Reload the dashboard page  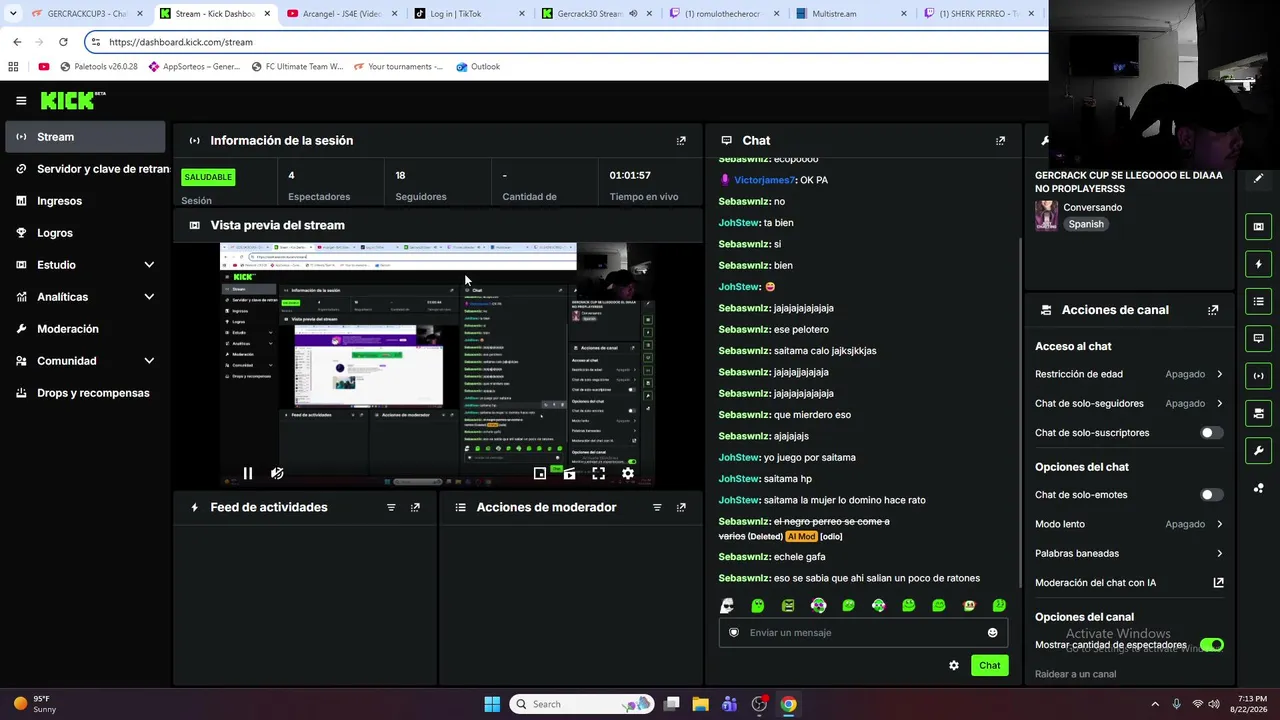click(63, 42)
